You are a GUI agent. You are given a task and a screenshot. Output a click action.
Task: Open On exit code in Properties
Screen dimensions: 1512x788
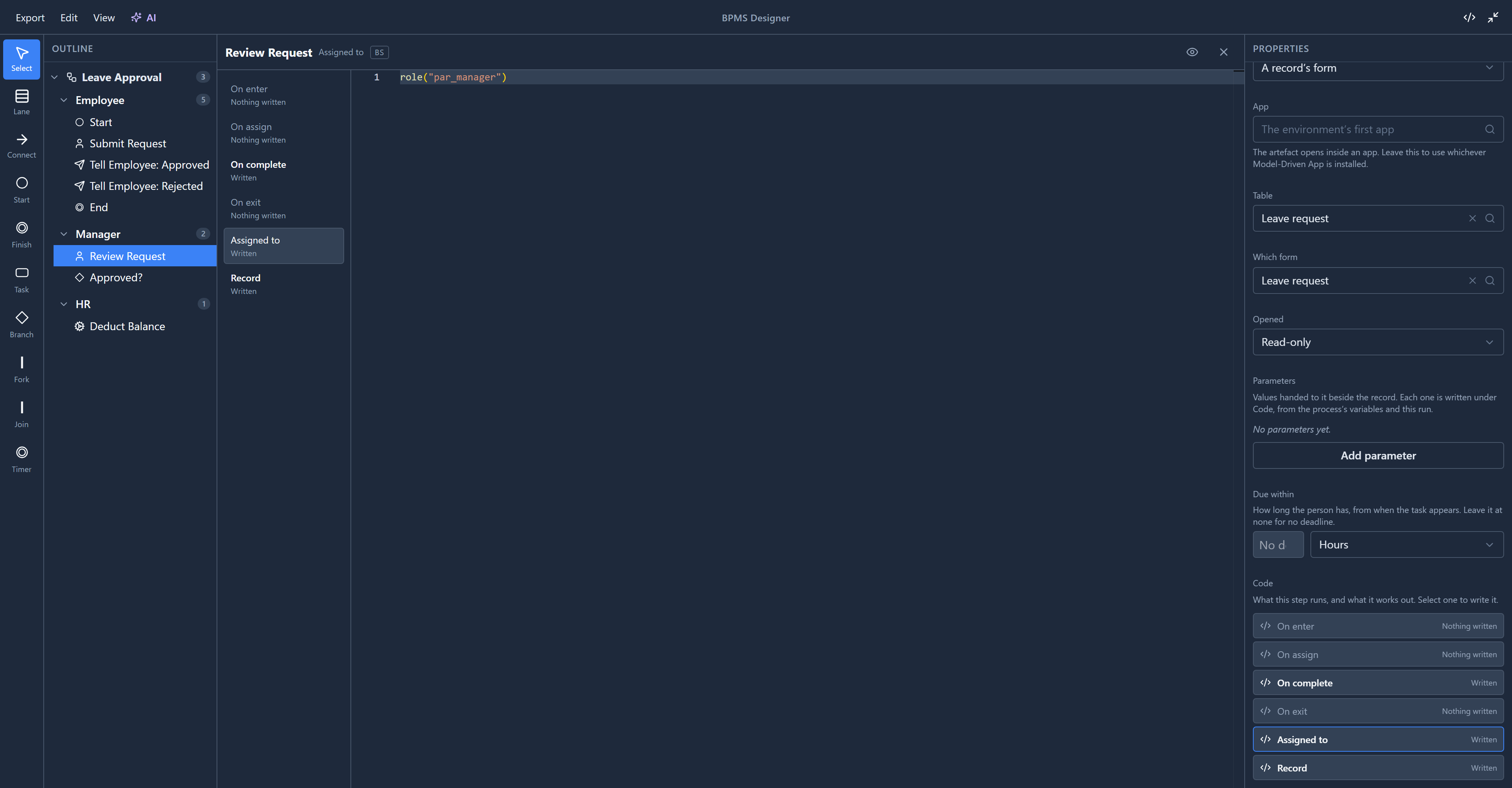1378,711
